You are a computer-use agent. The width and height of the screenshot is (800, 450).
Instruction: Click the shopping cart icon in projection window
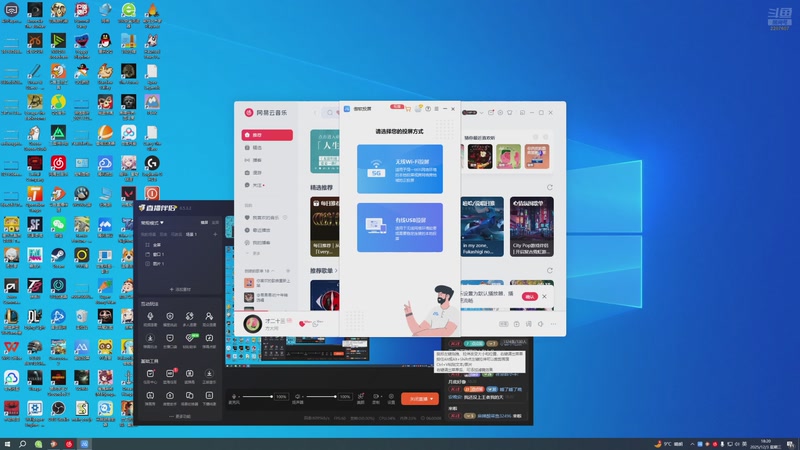tap(408, 109)
